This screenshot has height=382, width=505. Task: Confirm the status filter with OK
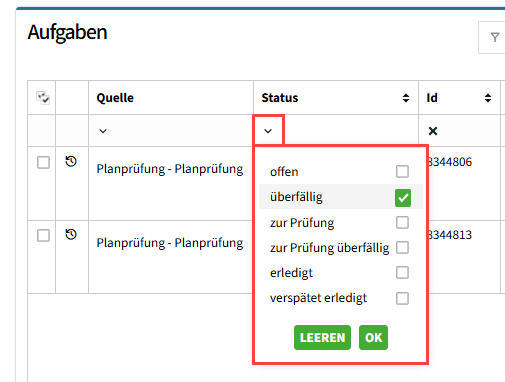[x=373, y=338]
